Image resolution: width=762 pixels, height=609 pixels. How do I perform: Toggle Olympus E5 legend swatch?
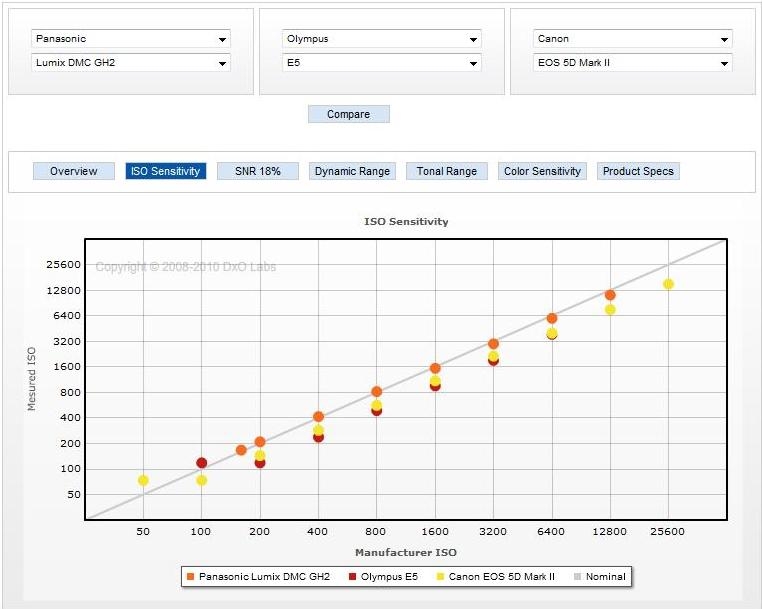(x=354, y=576)
